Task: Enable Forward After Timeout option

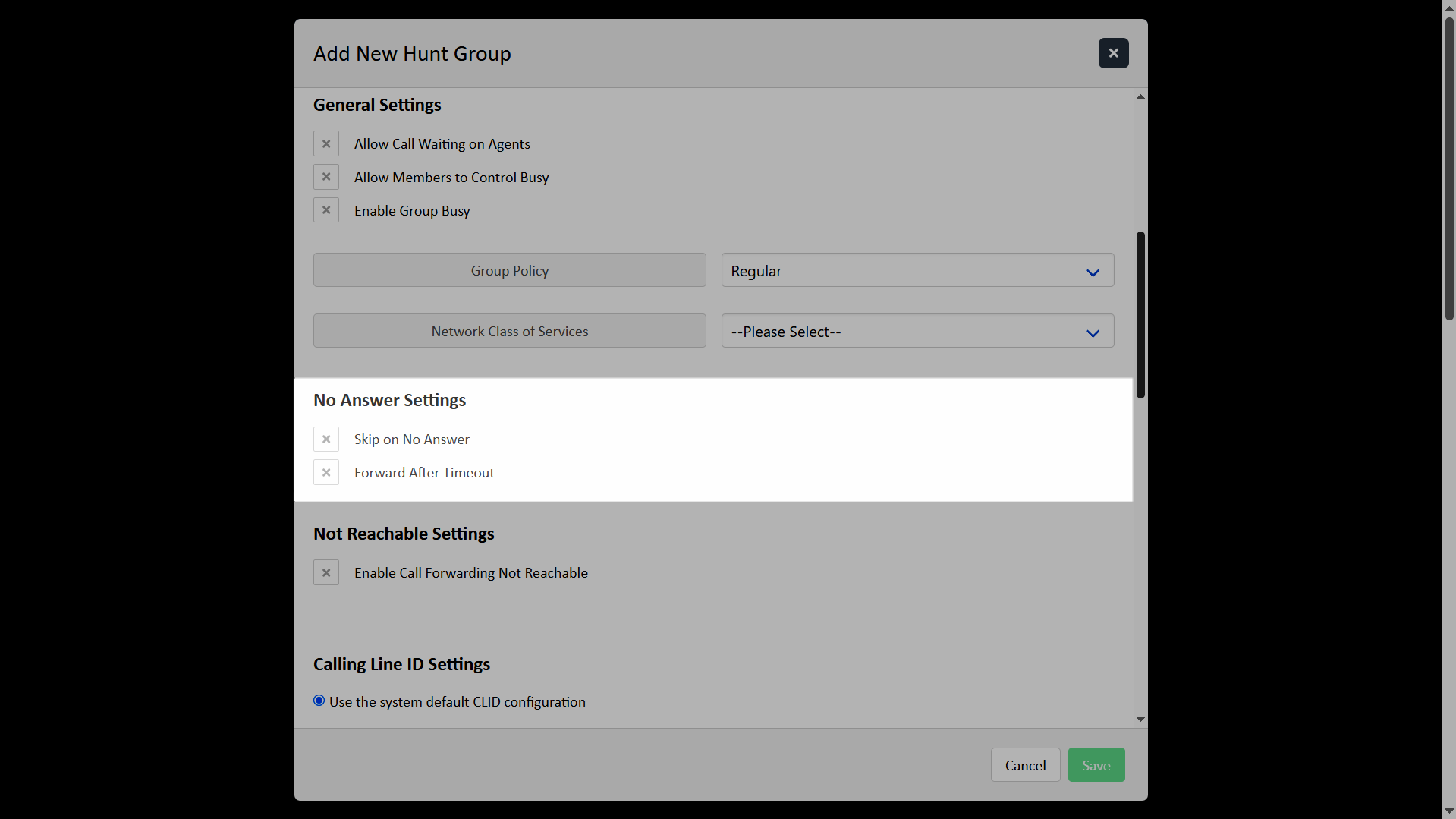Action: (326, 472)
